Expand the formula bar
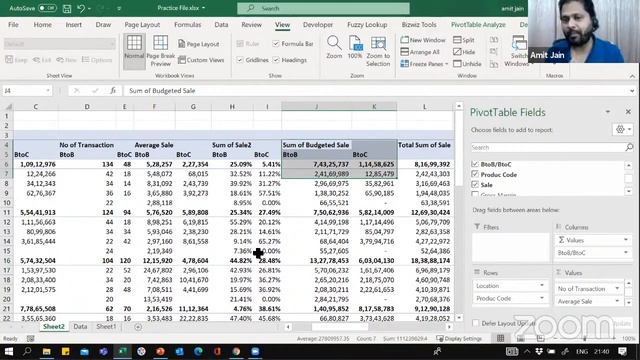This screenshot has height=360, width=640. tap(632, 91)
